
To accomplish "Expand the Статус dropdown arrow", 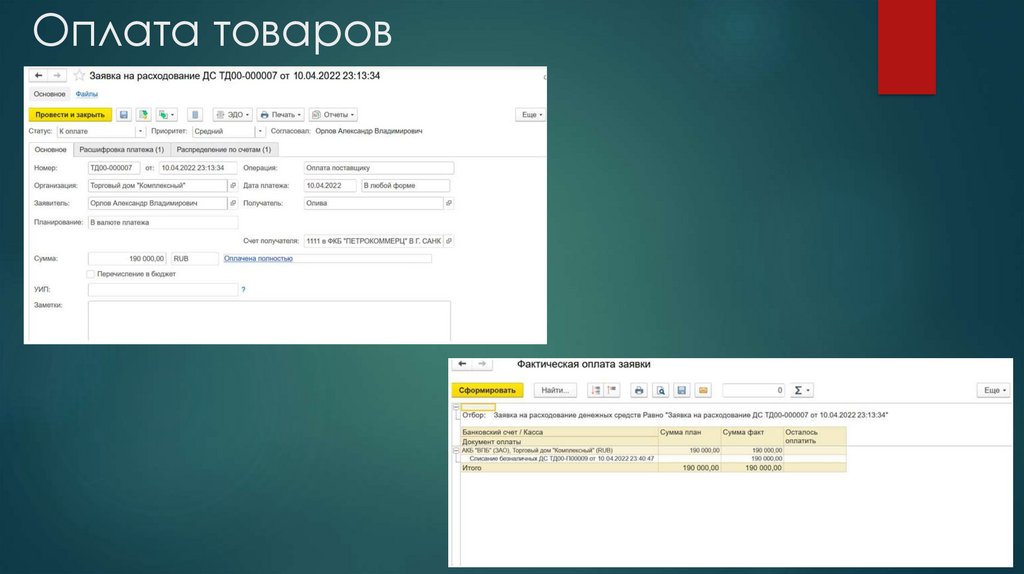I will point(140,131).
